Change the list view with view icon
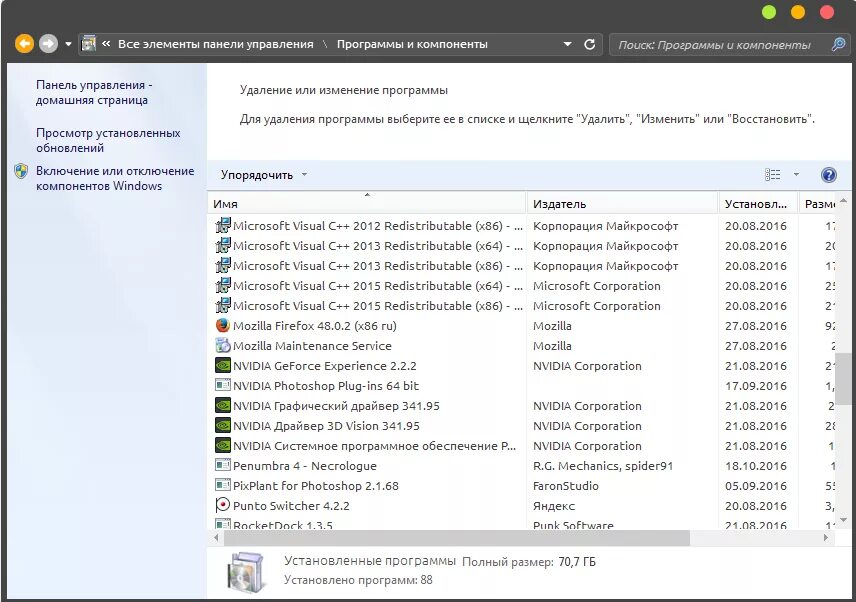Image resolution: width=856 pixels, height=602 pixels. tap(772, 175)
